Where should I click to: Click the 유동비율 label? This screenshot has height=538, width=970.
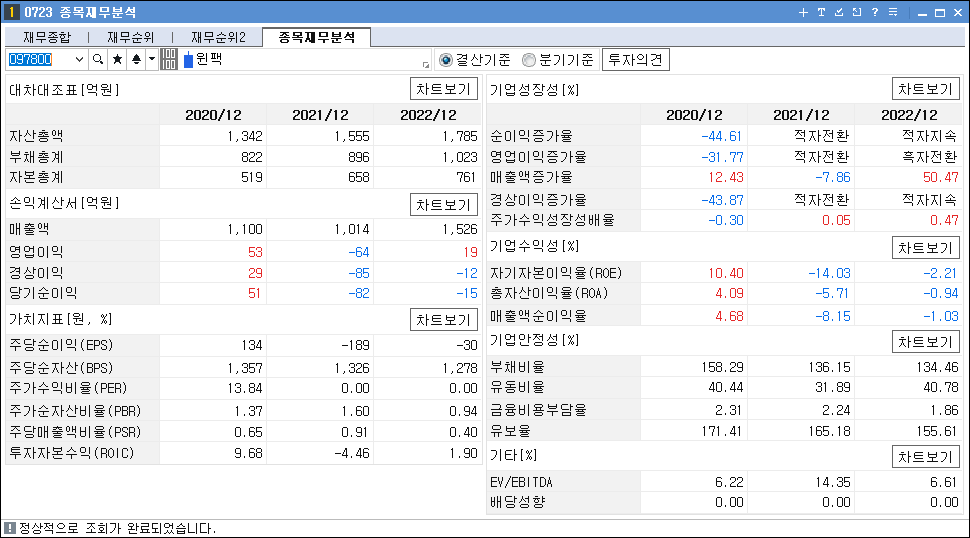517,387
